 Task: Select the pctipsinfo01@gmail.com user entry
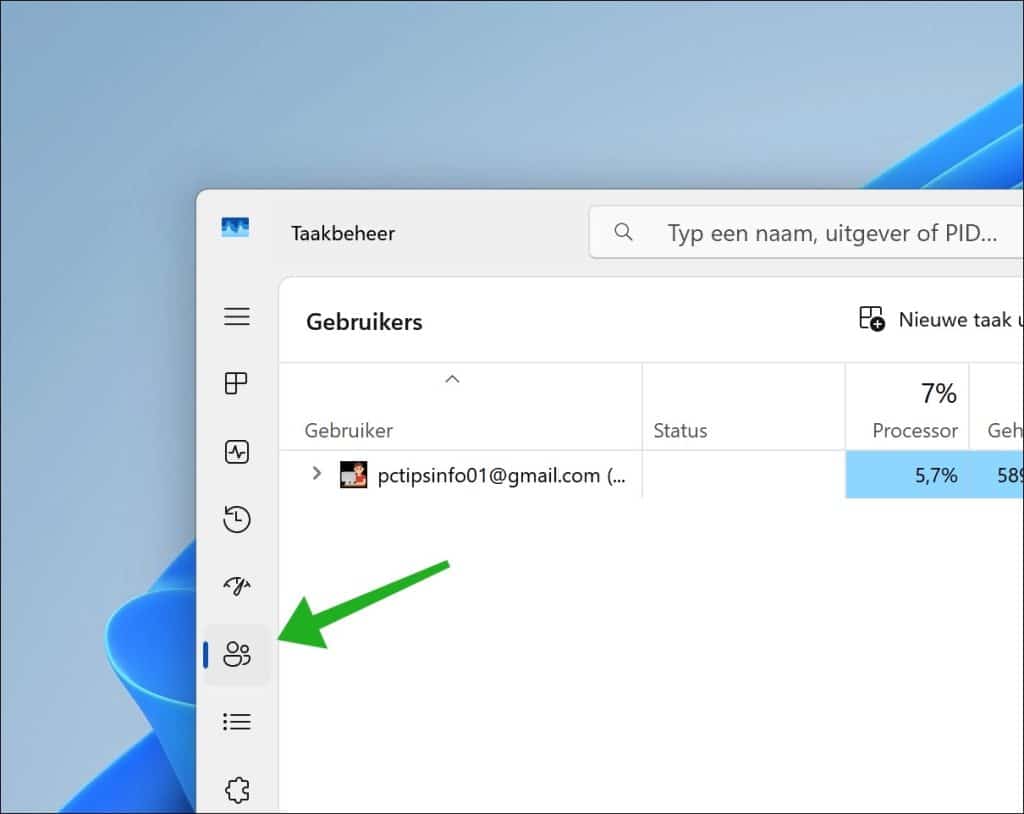tap(502, 475)
